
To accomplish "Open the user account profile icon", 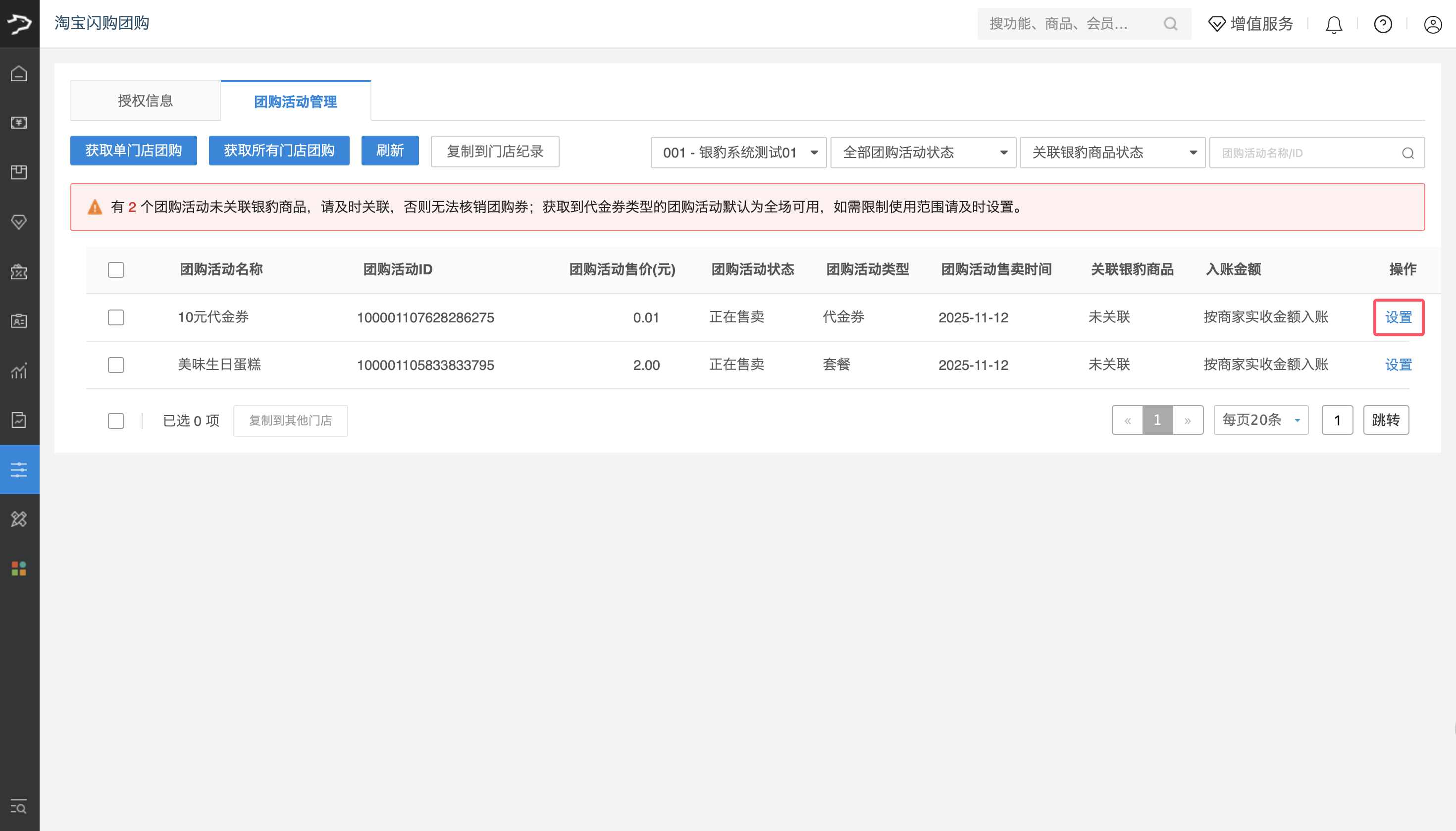I will point(1433,24).
